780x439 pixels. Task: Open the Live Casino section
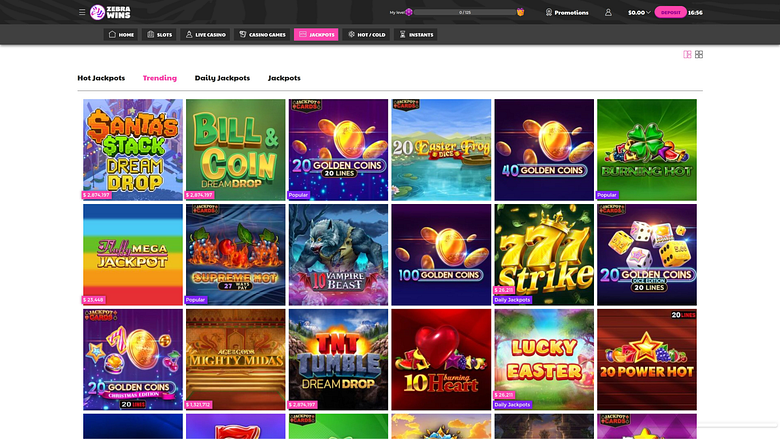coord(205,34)
